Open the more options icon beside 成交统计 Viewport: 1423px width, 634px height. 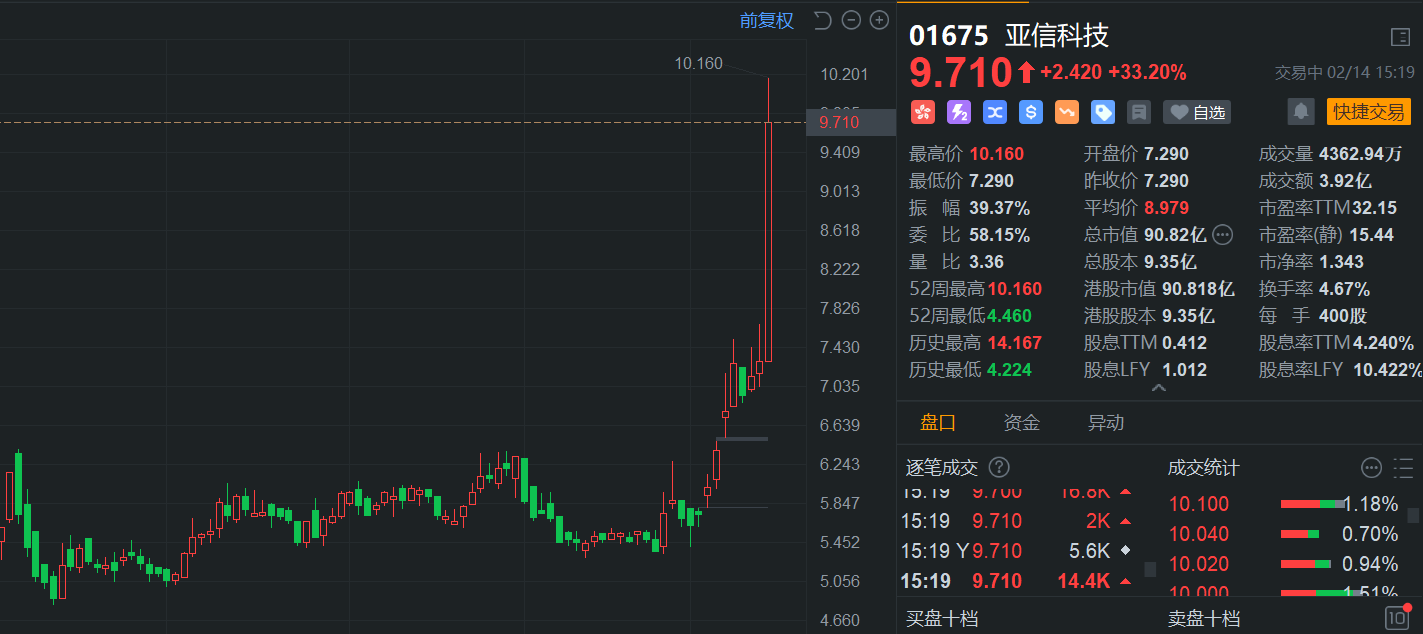tap(1371, 467)
